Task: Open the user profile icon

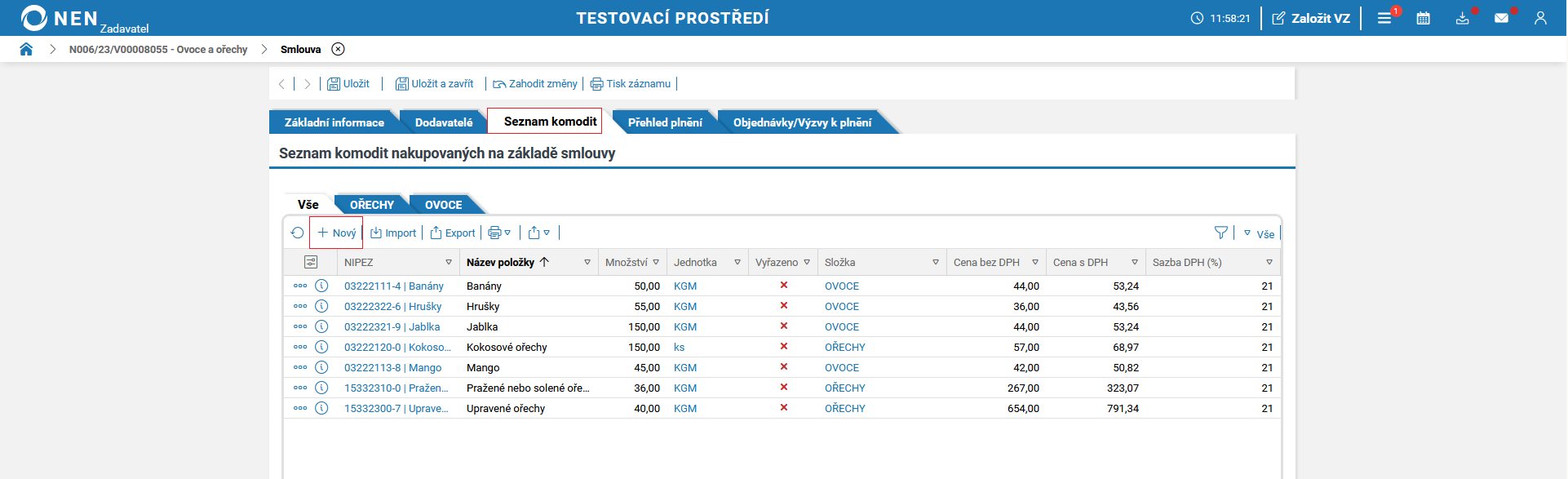Action: pos(1540,18)
